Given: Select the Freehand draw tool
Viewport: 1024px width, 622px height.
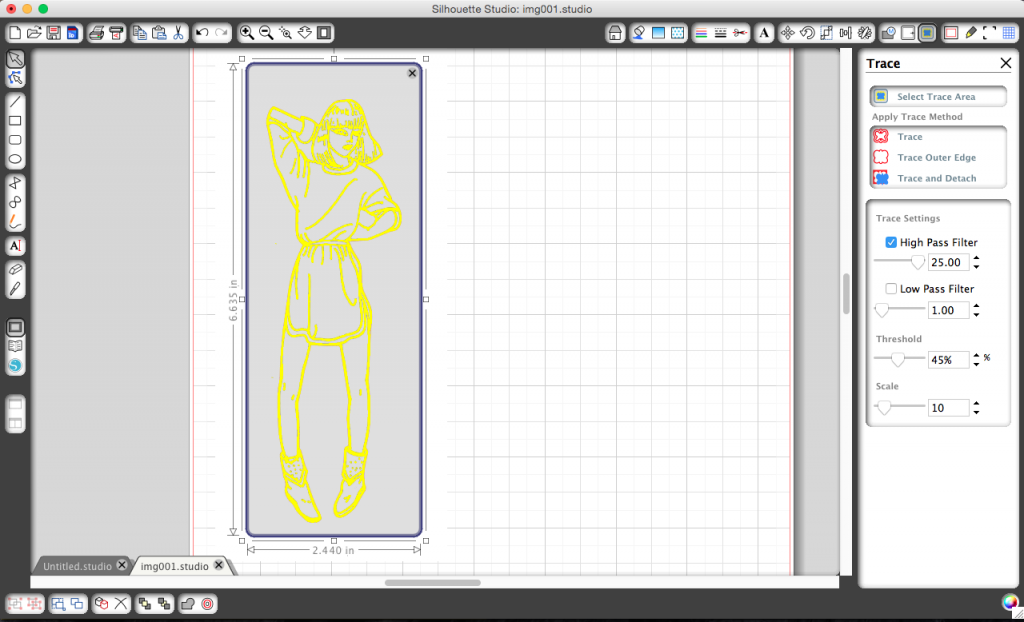Looking at the screenshot, I should tap(15, 221).
